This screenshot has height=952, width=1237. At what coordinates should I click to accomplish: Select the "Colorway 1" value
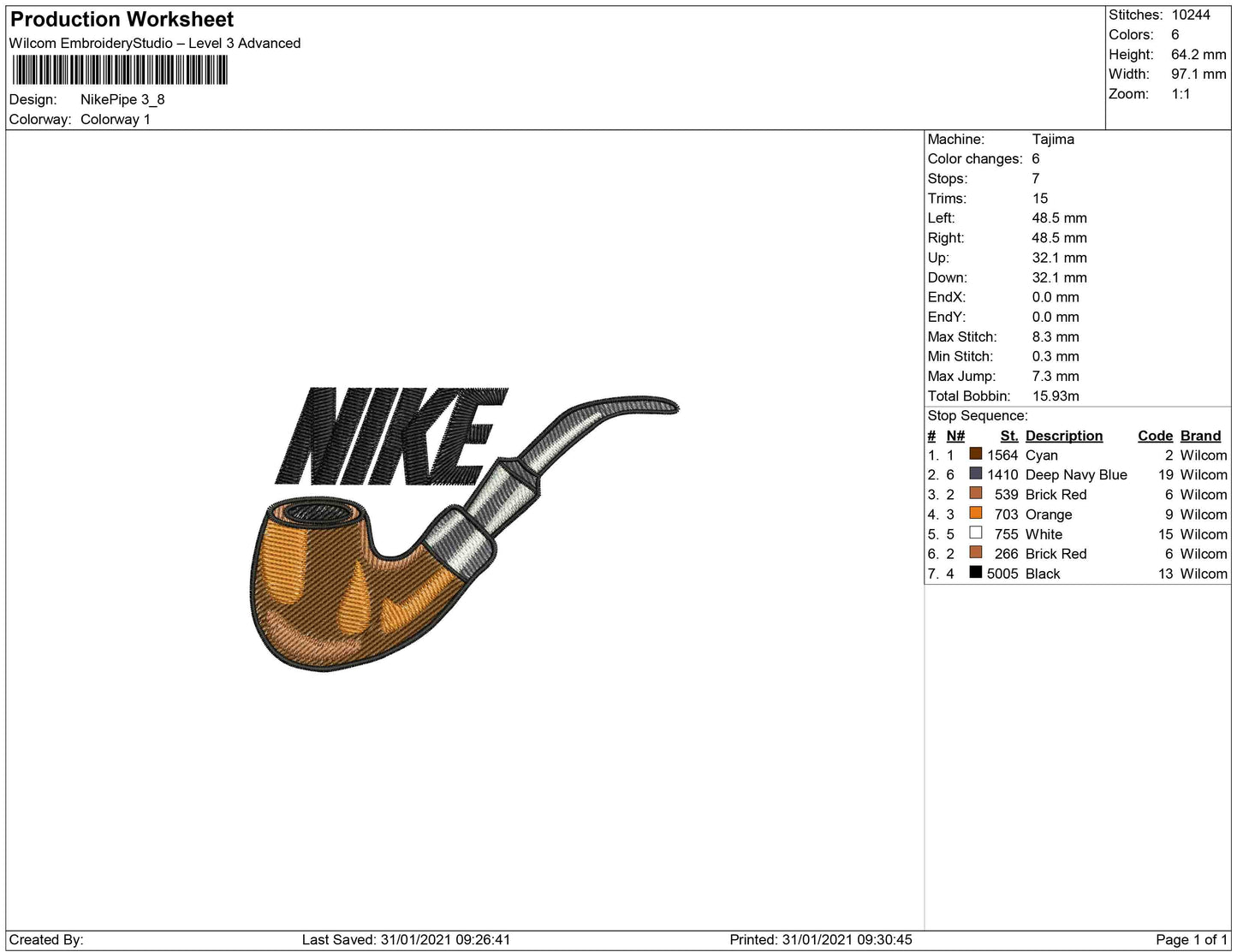(116, 119)
